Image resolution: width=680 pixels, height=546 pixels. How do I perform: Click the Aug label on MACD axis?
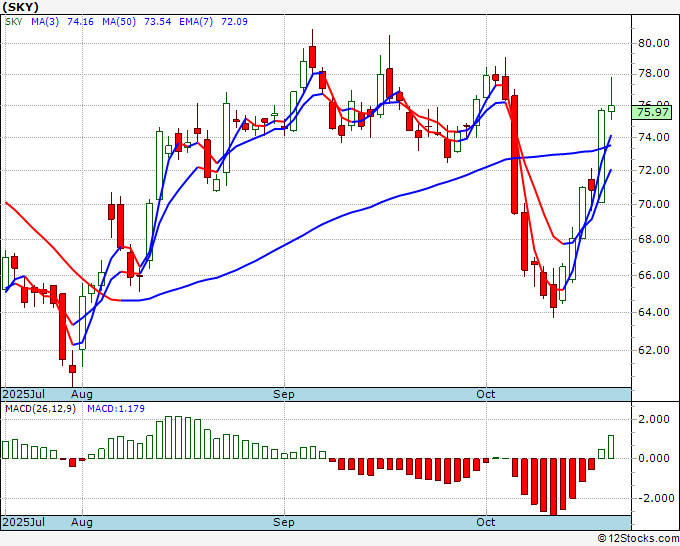82,522
